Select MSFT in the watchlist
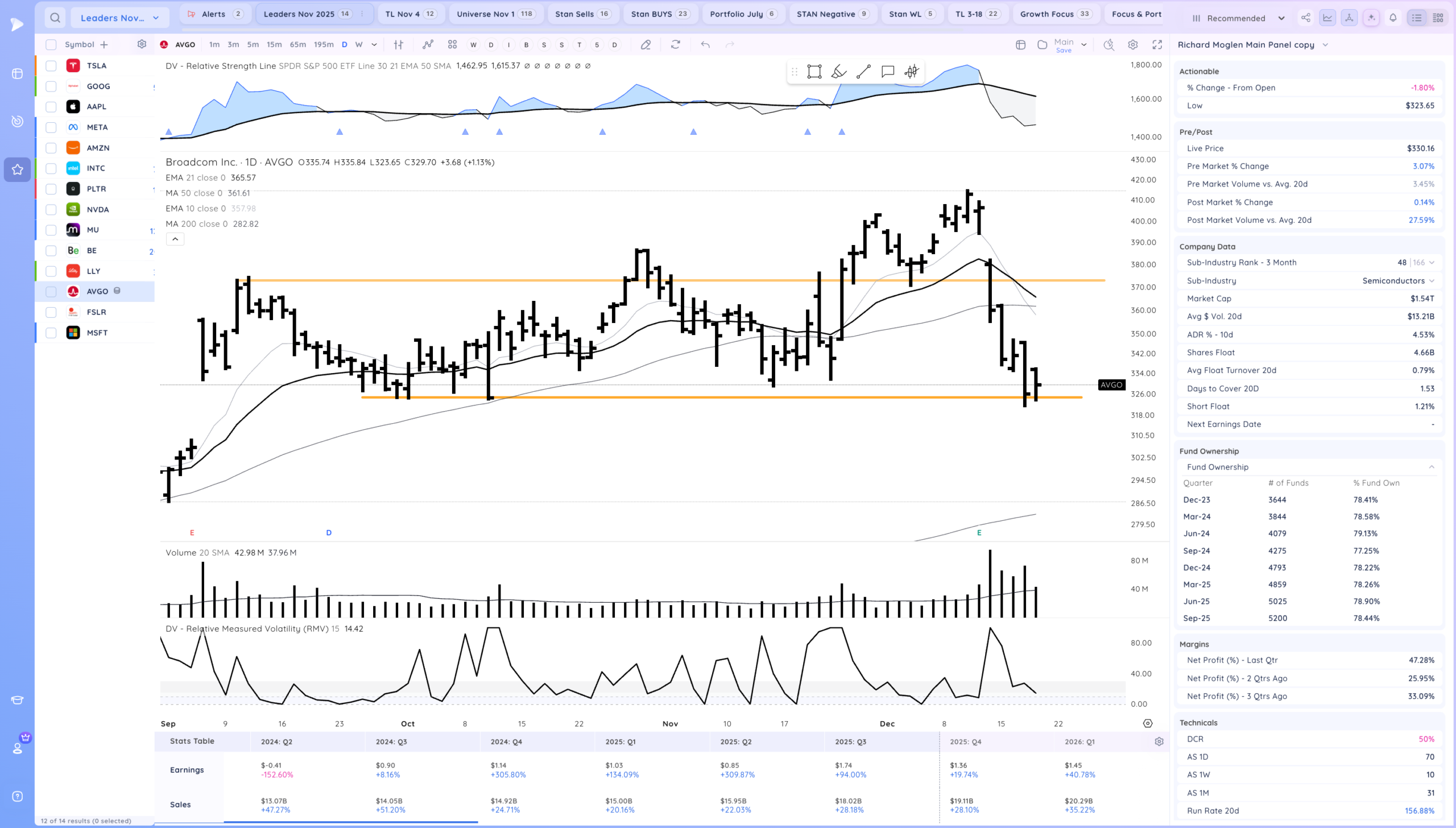This screenshot has height=828, width=1456. [x=97, y=333]
